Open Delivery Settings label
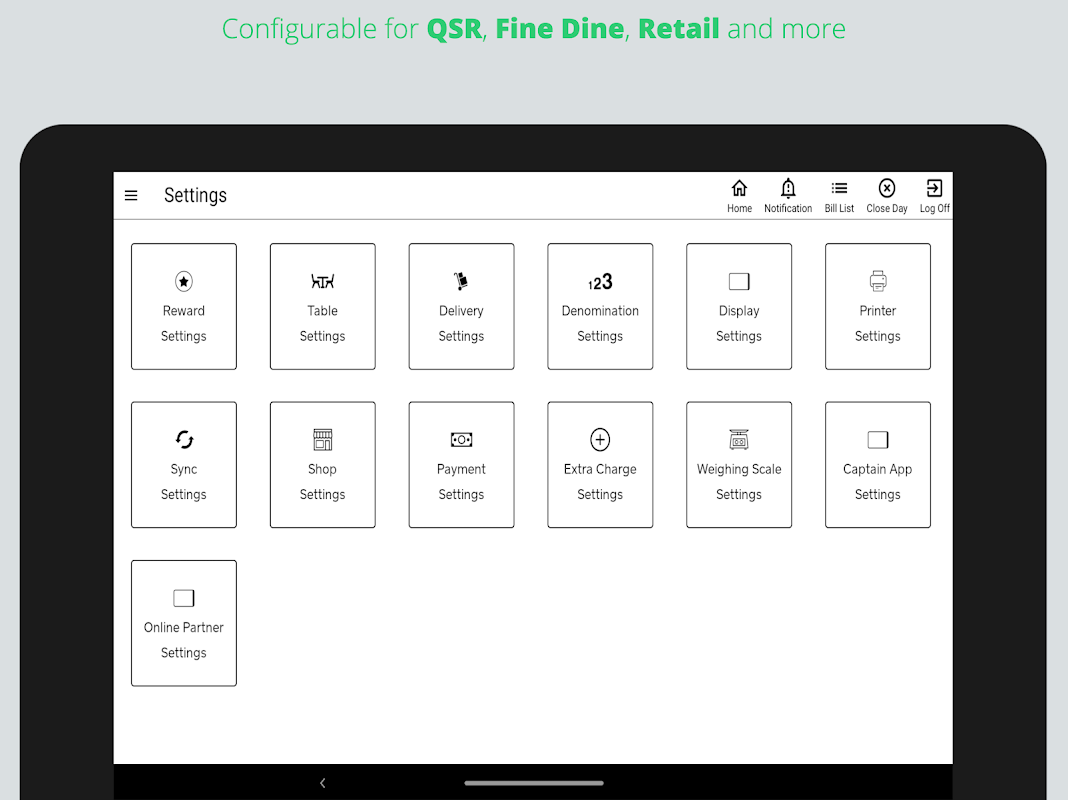Image resolution: width=1068 pixels, height=800 pixels. coord(461,323)
